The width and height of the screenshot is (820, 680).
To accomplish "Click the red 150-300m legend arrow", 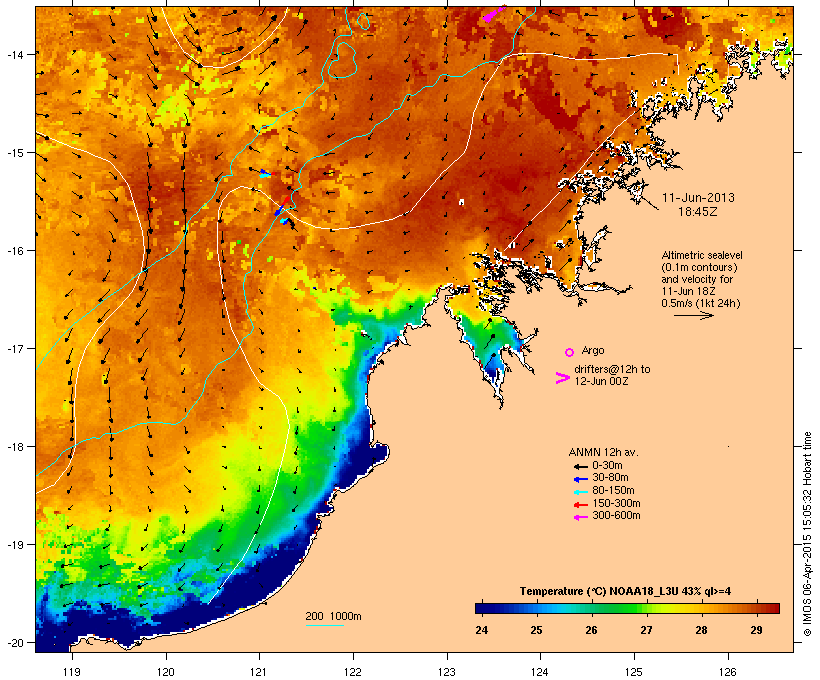I will tap(580, 505).
